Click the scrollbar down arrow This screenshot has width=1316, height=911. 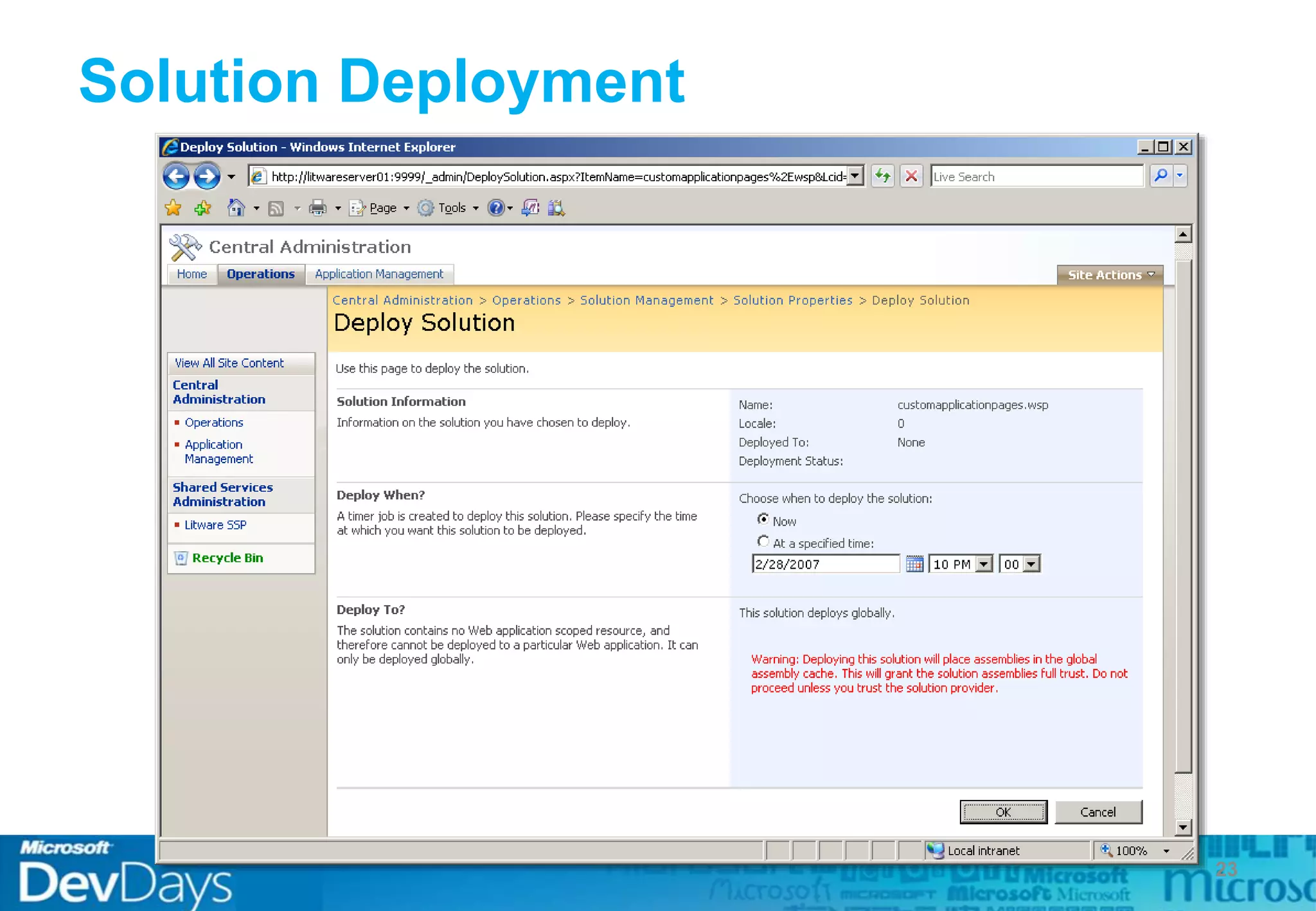click(1183, 827)
